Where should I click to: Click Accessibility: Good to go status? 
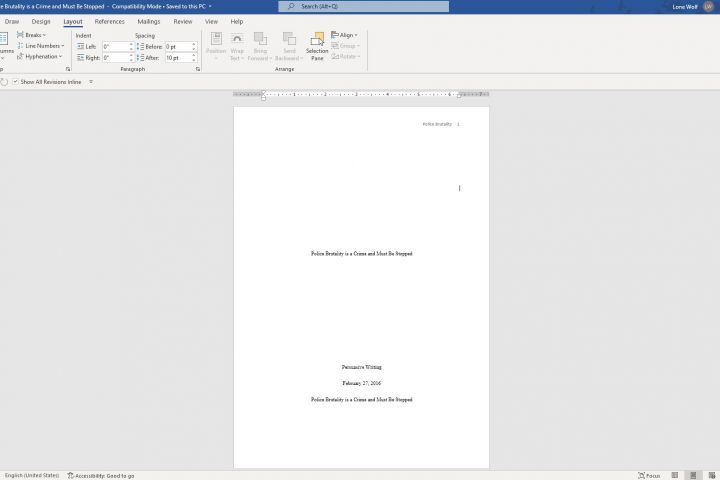(x=101, y=476)
